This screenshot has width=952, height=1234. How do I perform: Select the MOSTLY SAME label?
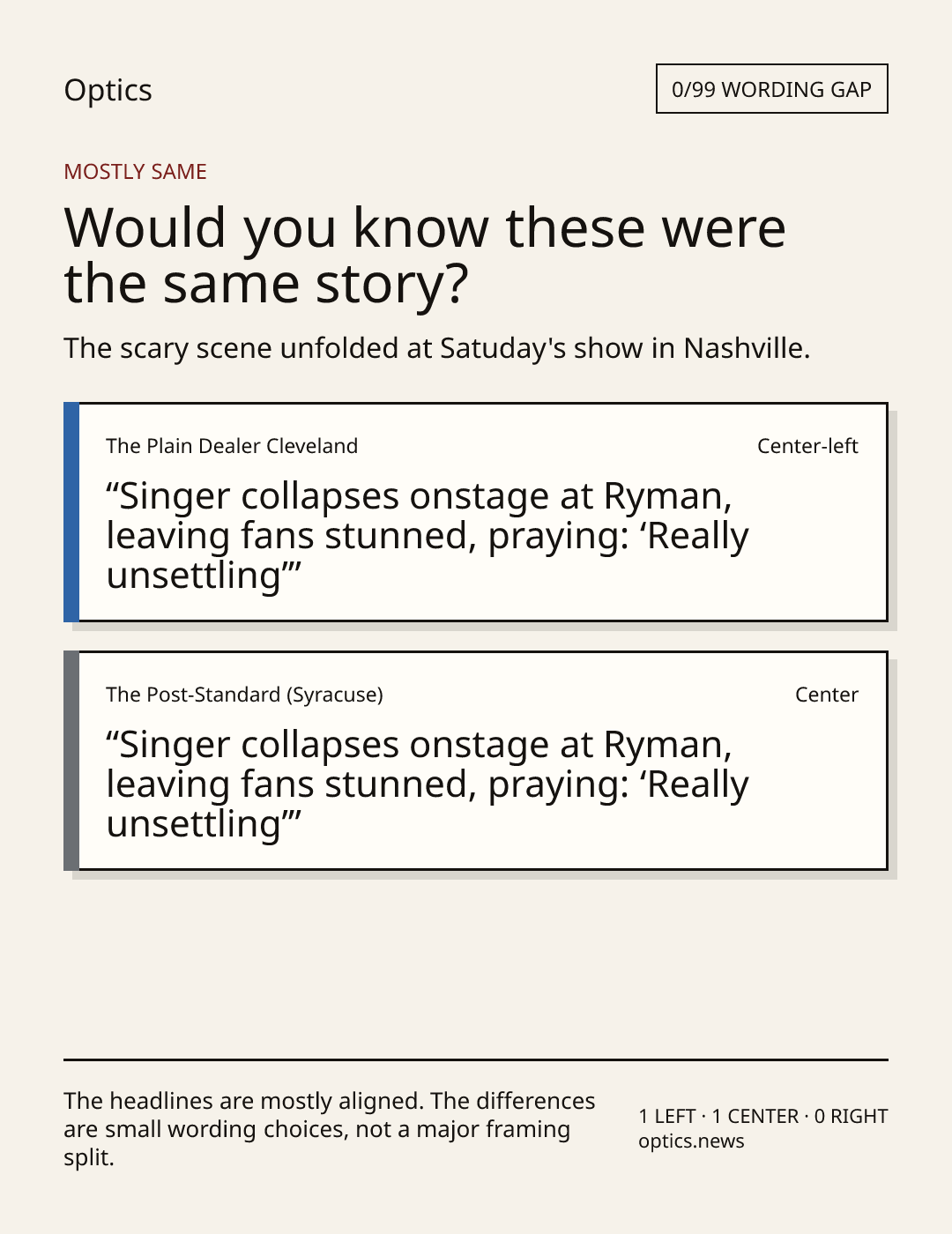[135, 172]
